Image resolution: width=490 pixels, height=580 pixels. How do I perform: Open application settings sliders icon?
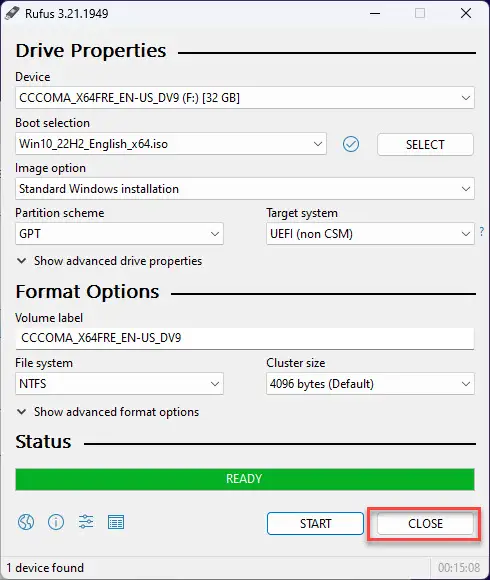click(86, 522)
